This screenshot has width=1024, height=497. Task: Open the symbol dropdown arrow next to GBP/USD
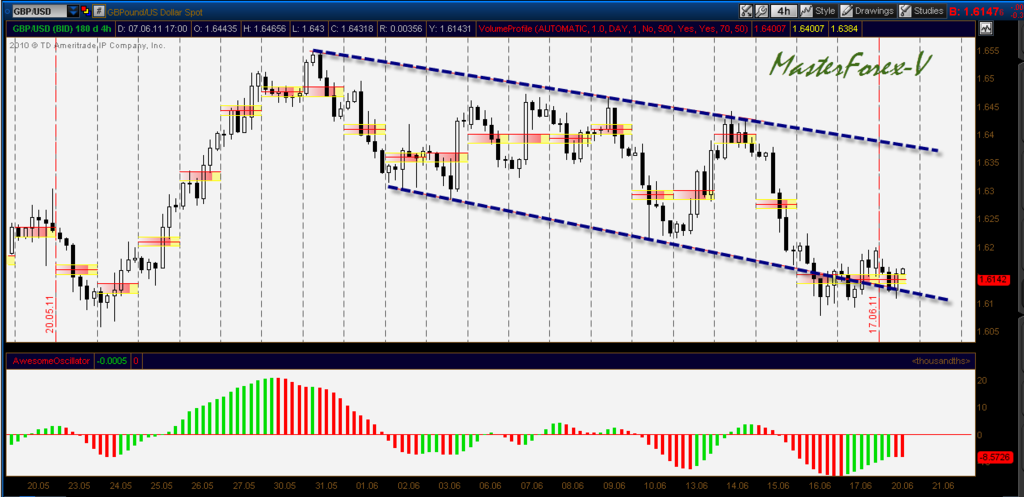coord(72,11)
